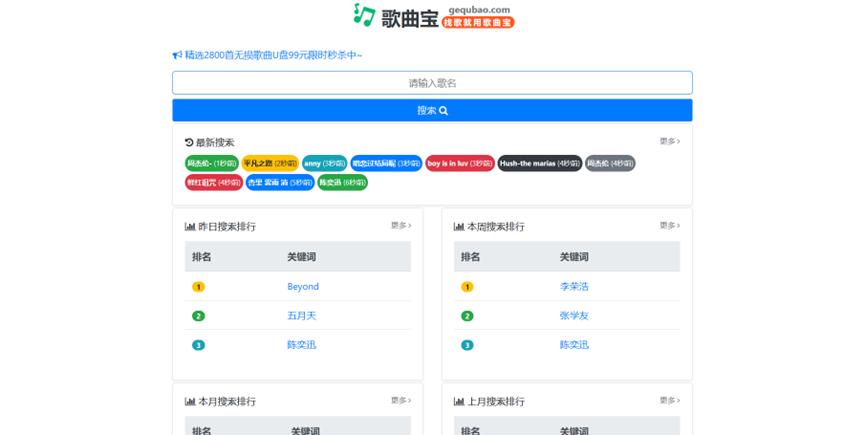Click the orange 找歌就用歌曲宝 slogan badge
Viewport: 865px width, 435px height.
pyautogui.click(x=478, y=23)
